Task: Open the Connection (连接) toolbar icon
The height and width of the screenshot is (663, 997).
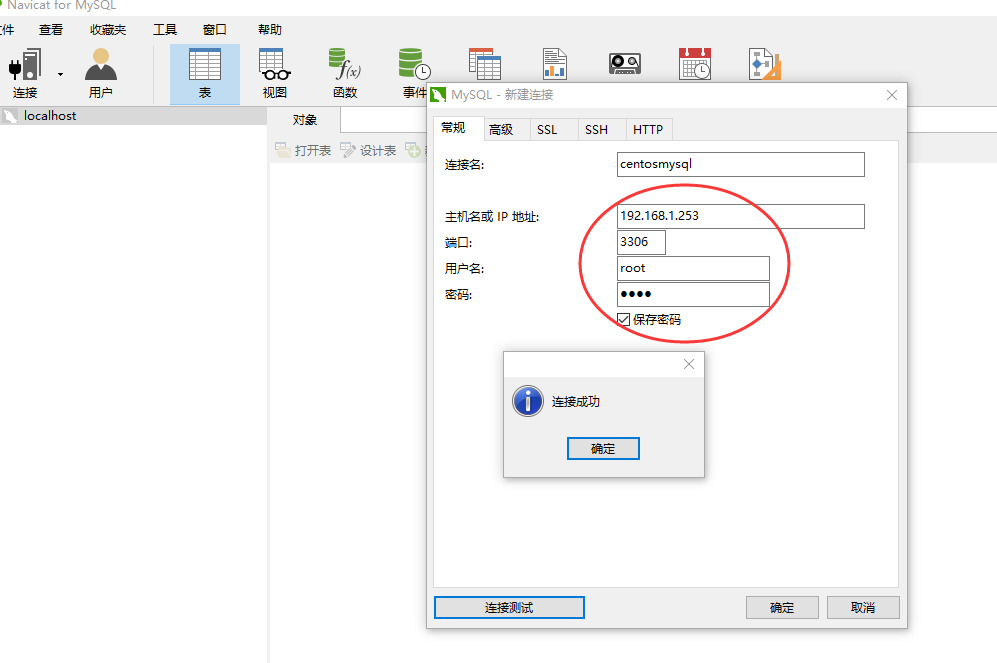Action: pos(25,74)
